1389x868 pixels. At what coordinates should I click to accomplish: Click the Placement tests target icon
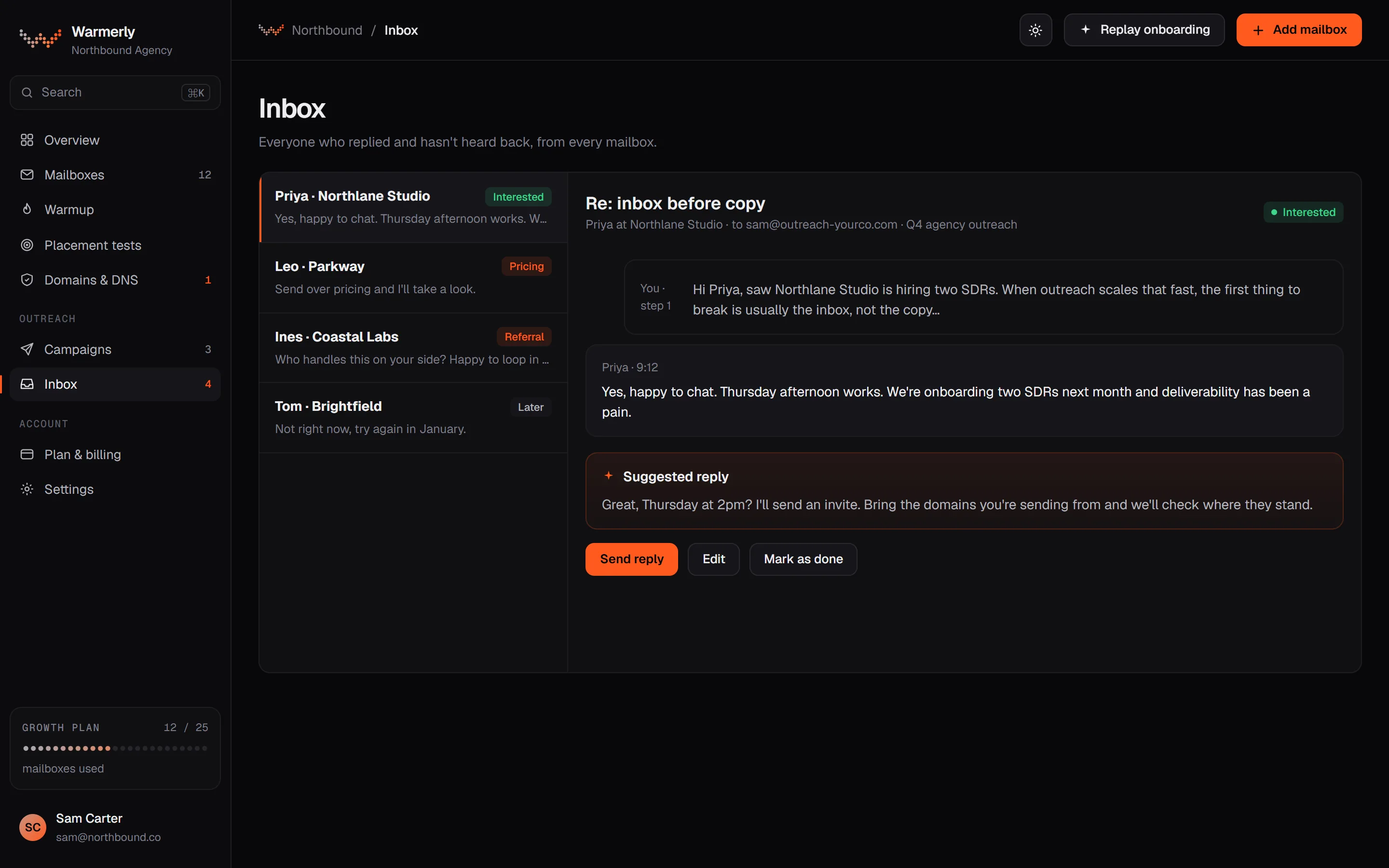point(27,245)
